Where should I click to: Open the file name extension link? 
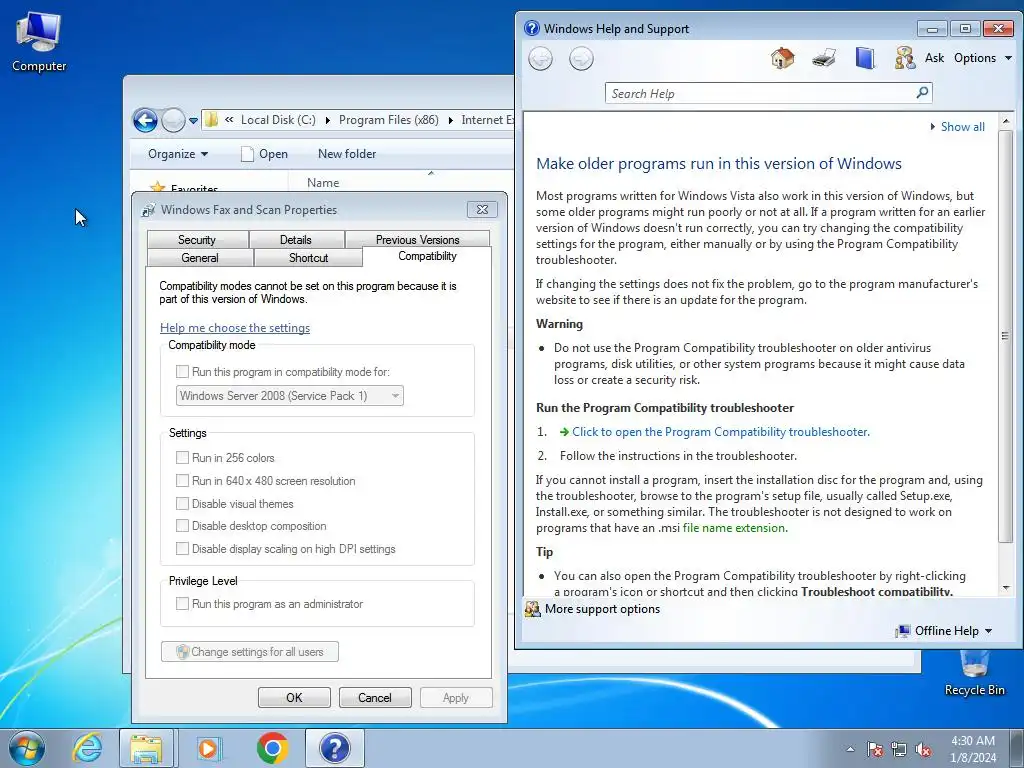coord(735,528)
